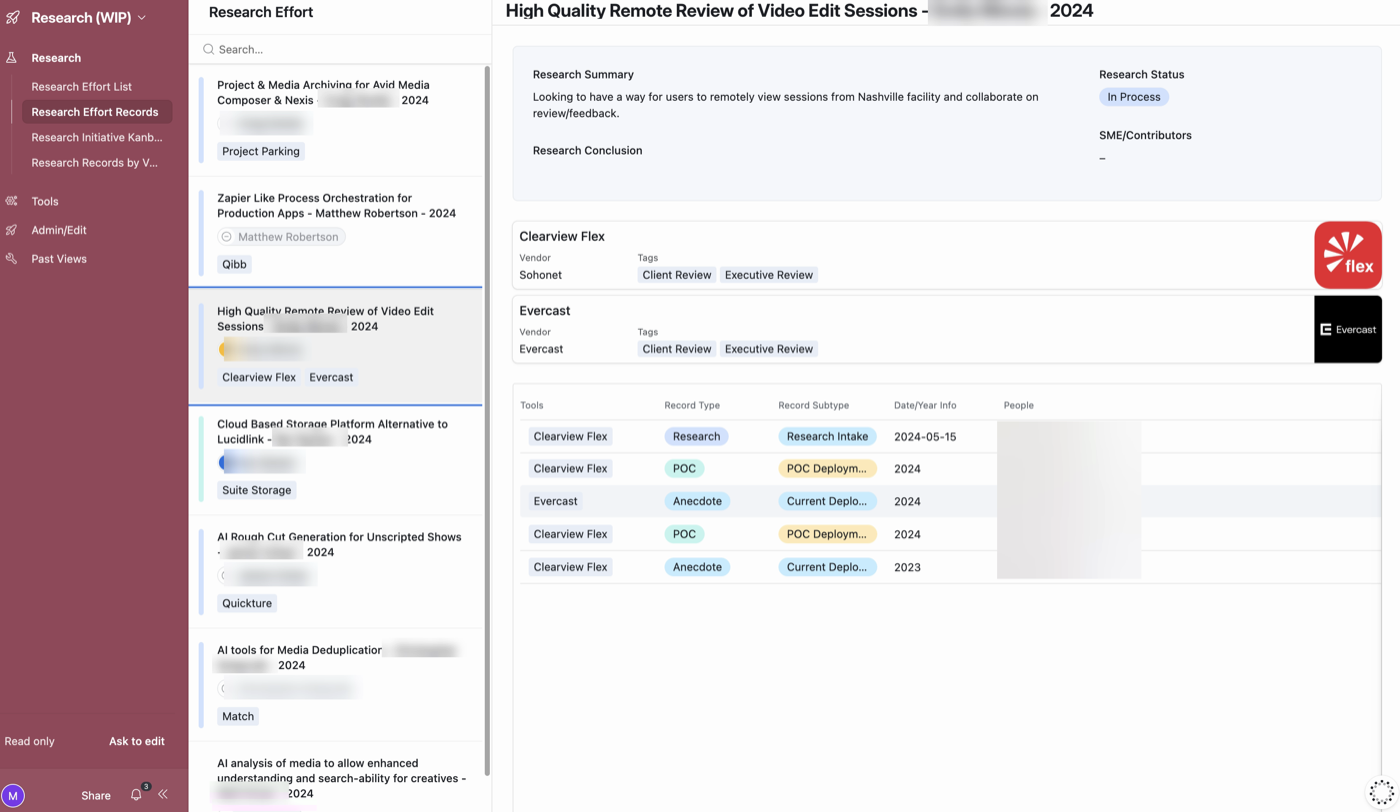Click the record list vertical scrollbar
The height and width of the screenshot is (812, 1400).
487,420
